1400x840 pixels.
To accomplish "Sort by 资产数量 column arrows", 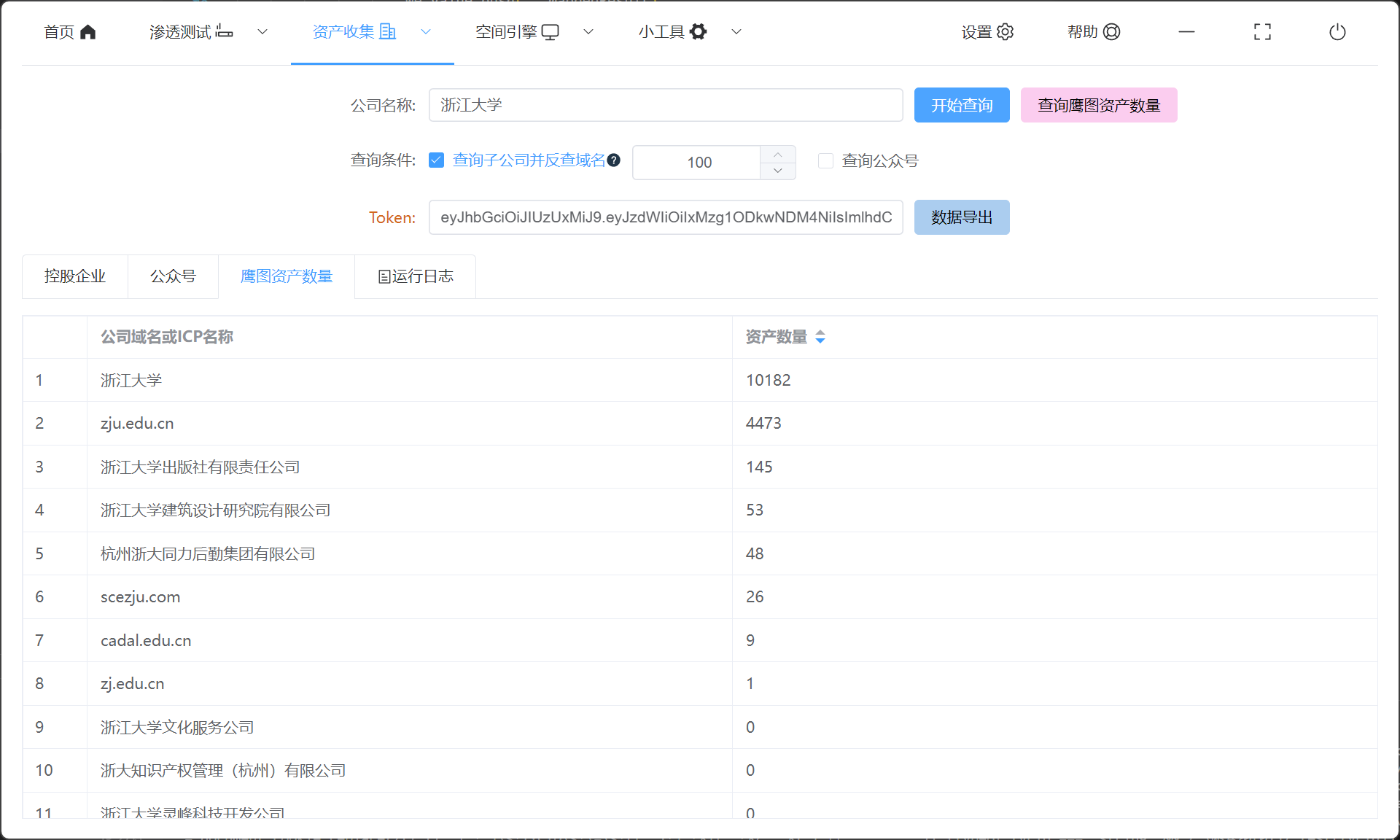I will point(820,337).
